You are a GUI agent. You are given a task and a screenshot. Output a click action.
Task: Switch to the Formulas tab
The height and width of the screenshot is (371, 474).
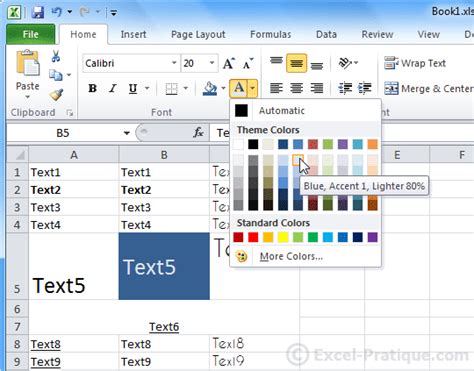click(271, 34)
